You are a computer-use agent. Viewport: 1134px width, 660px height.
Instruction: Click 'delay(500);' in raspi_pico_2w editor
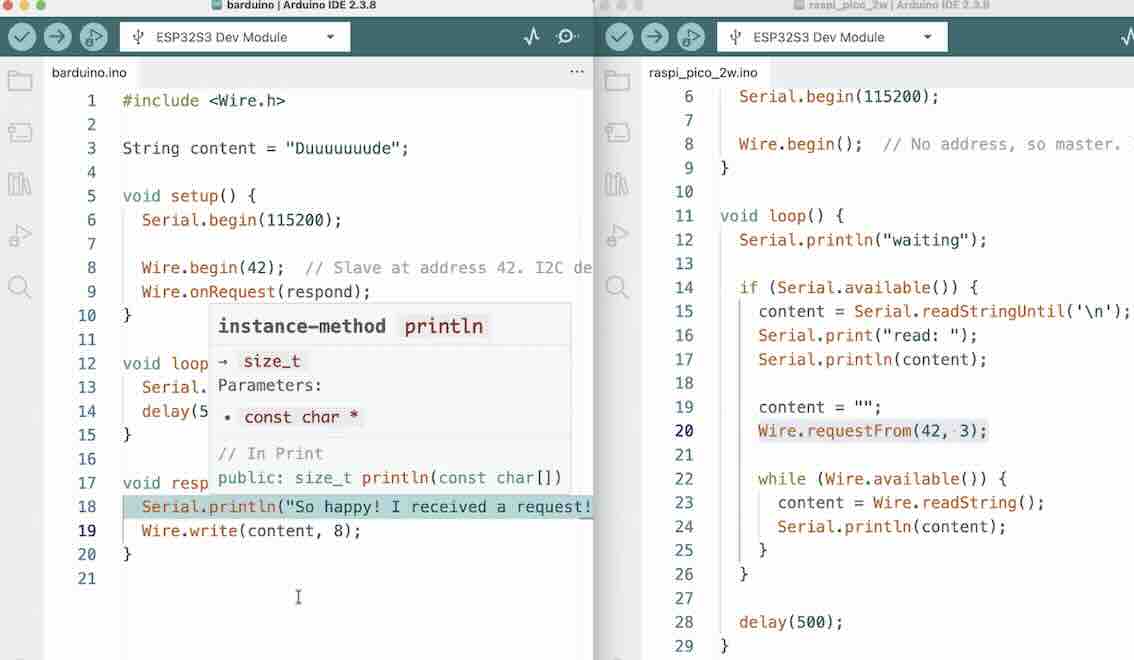[791, 622]
